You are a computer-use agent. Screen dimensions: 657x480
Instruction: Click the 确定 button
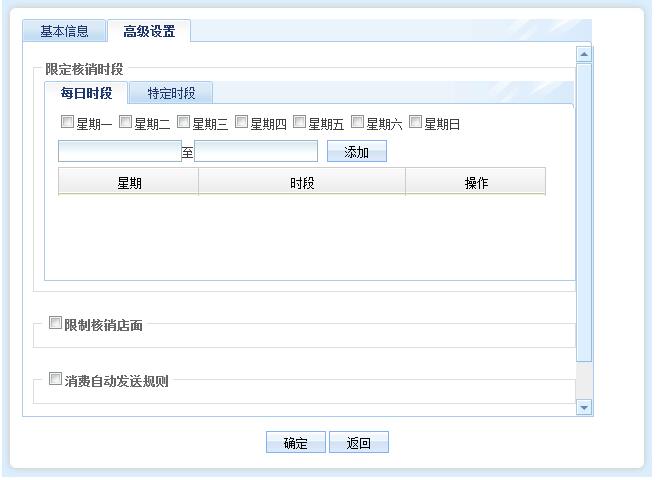296,443
